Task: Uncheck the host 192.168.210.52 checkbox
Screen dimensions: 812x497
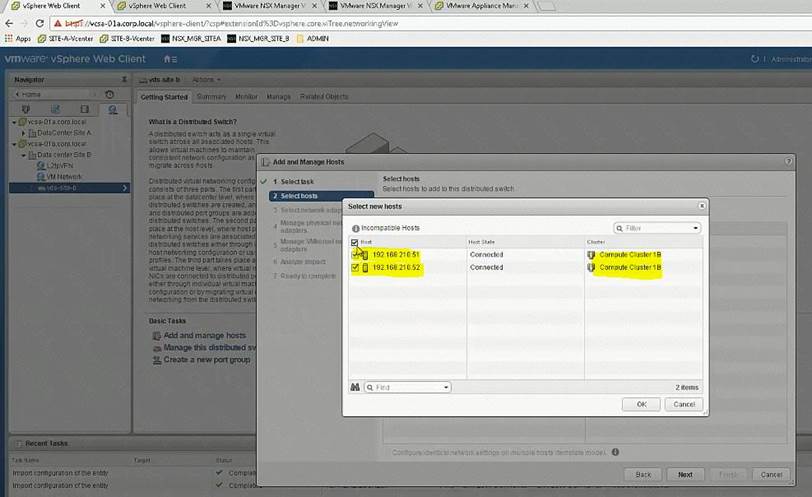Action: (x=355, y=268)
